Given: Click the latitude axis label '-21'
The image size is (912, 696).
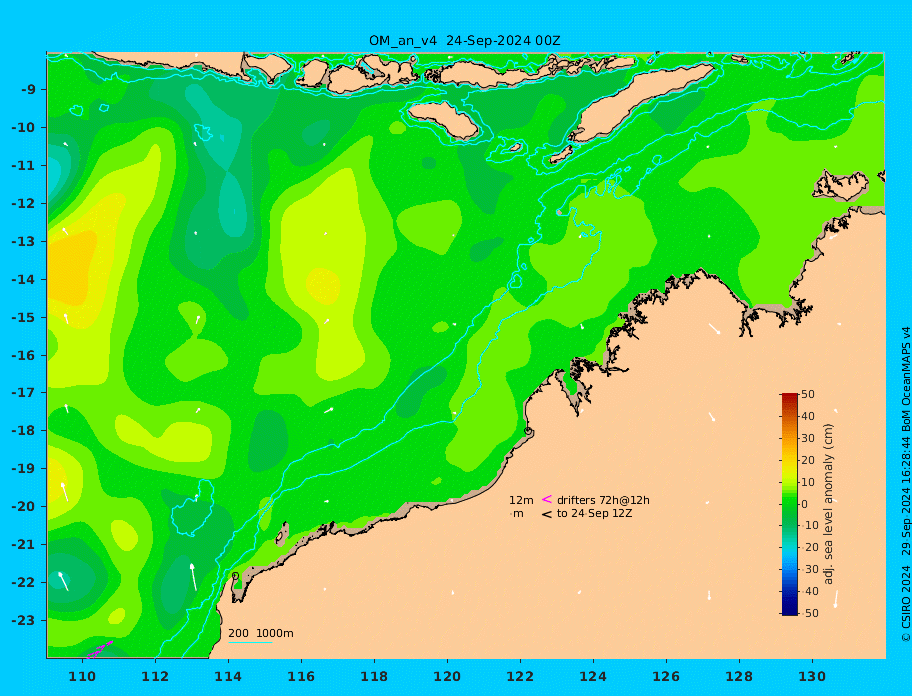Looking at the screenshot, I should tap(23, 545).
